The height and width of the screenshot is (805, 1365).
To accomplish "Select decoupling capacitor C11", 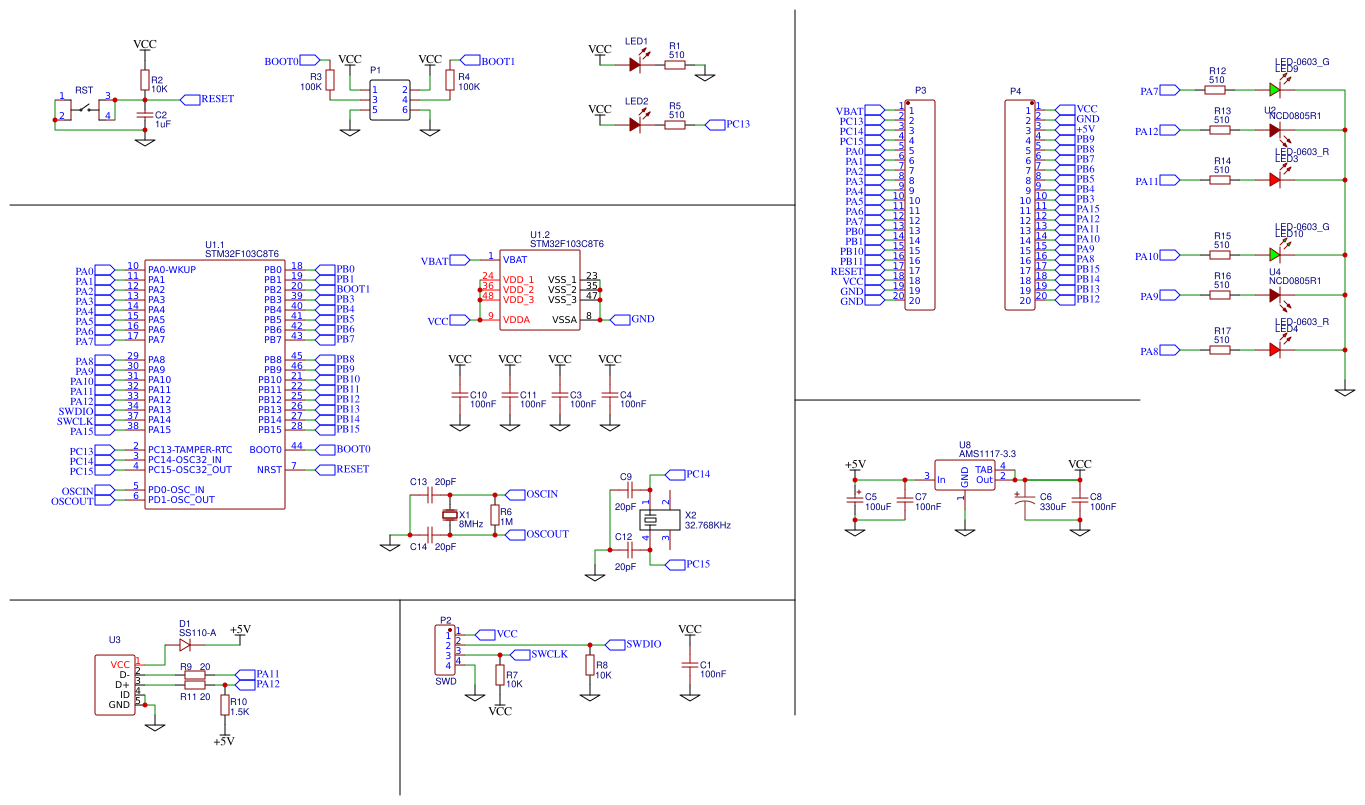I will [510, 394].
